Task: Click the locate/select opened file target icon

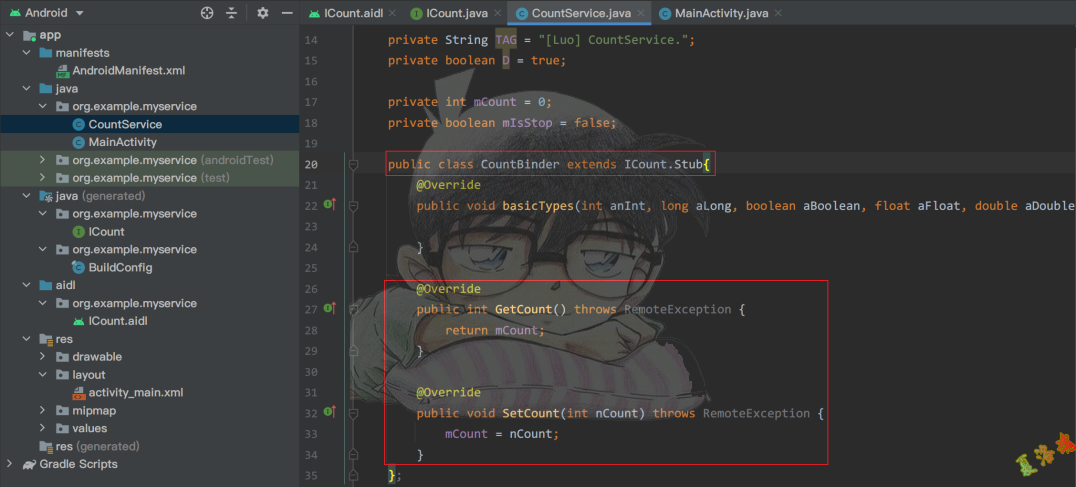Action: point(207,13)
